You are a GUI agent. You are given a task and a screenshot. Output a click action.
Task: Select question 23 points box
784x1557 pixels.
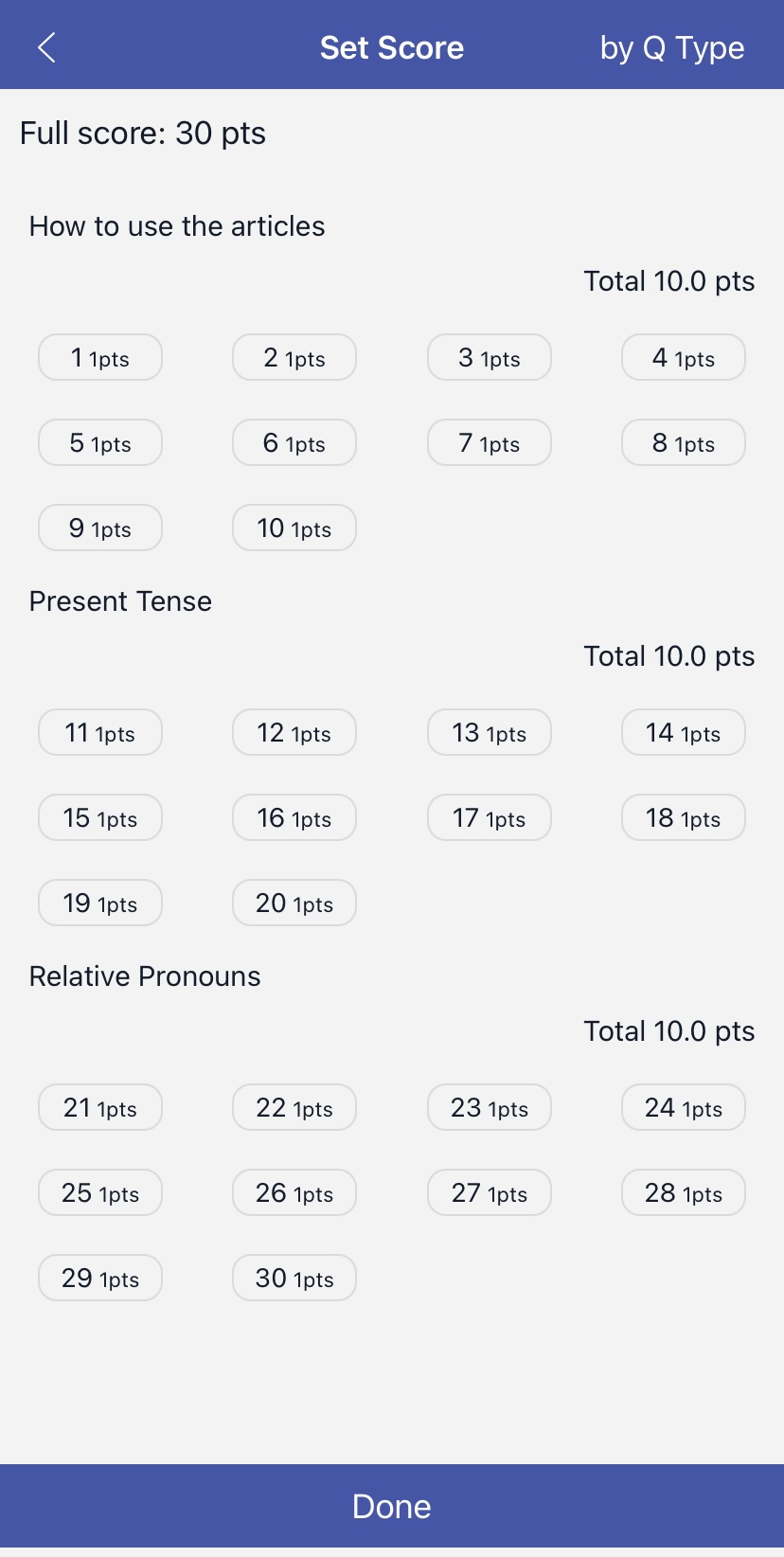(x=489, y=1108)
